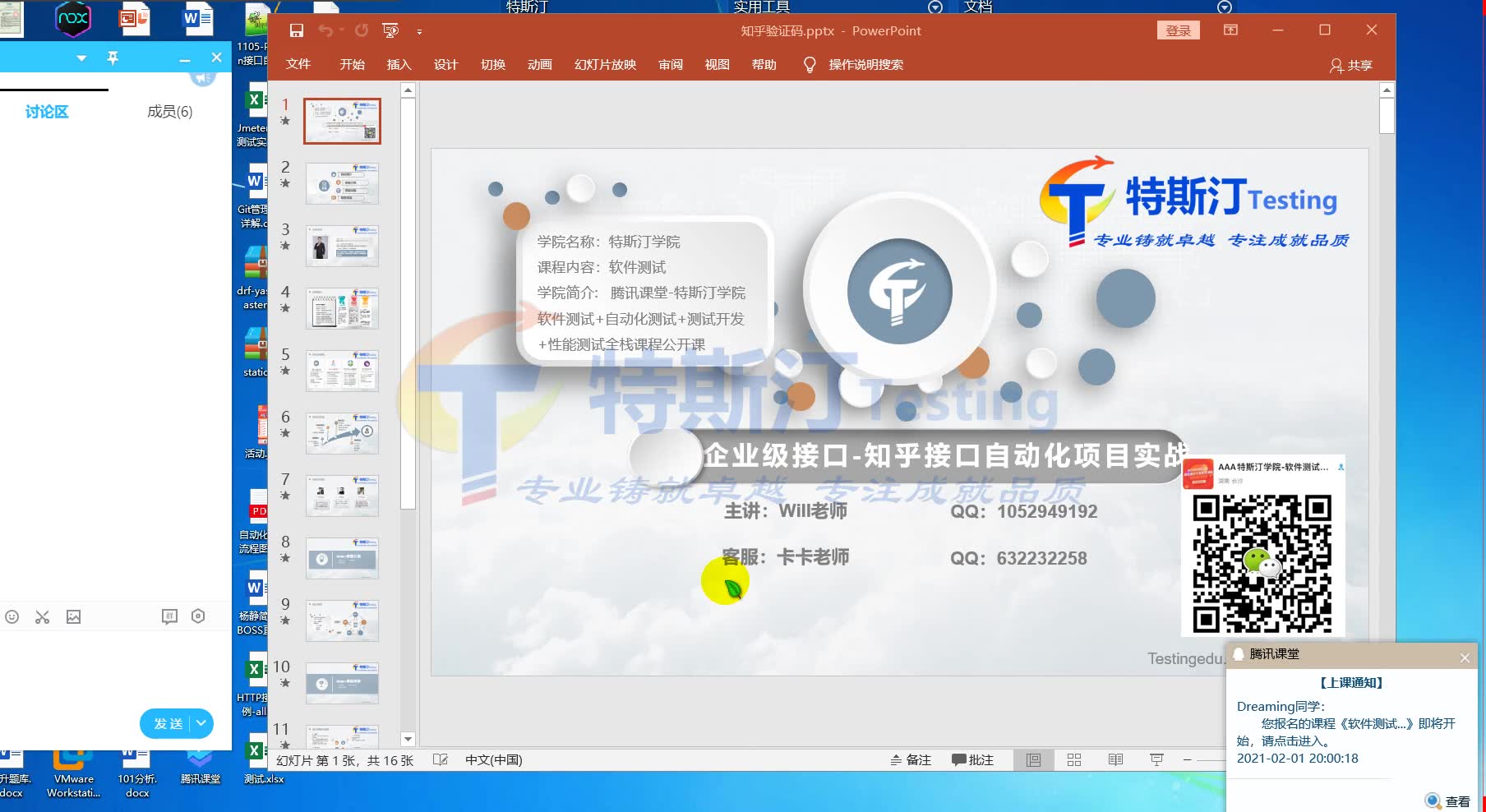Switch to the 开始 ribbon tab
Viewport: 1486px width, 812px height.
[x=353, y=64]
